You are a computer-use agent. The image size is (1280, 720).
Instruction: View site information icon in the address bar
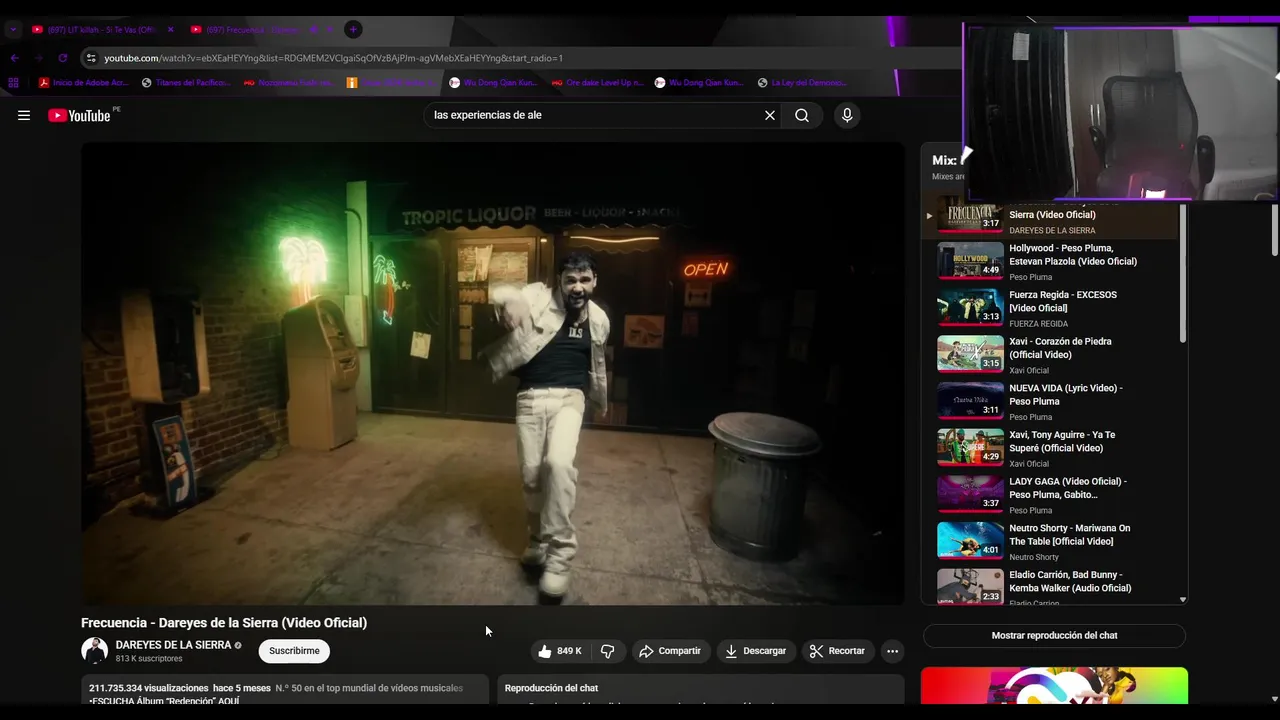[x=91, y=58]
